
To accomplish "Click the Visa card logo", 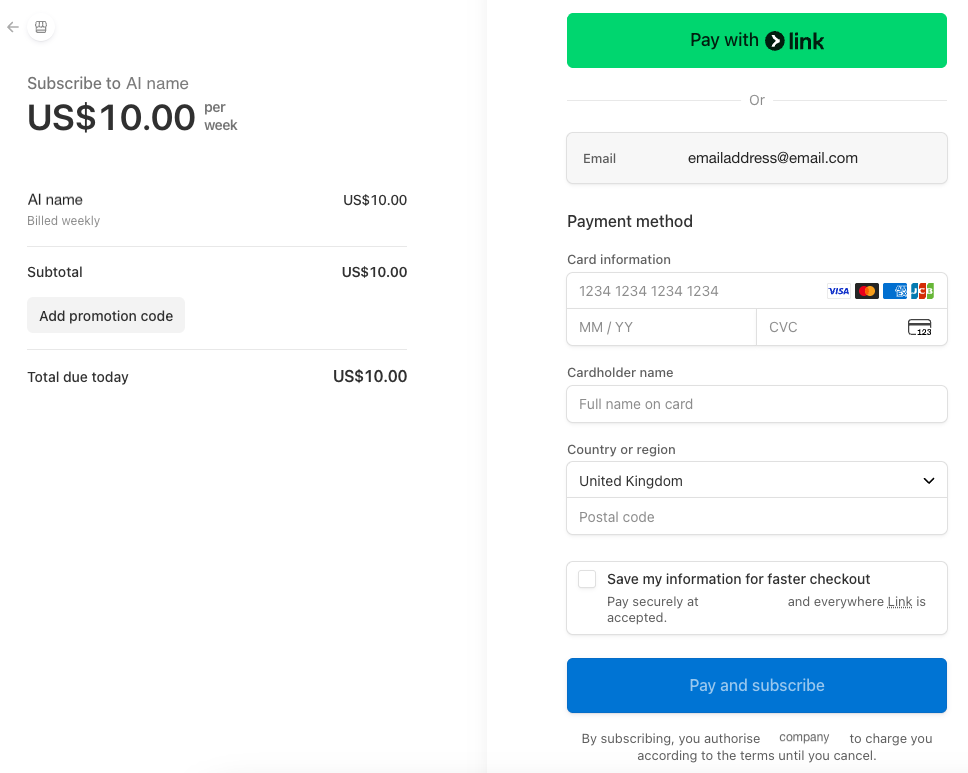I will coord(838,291).
